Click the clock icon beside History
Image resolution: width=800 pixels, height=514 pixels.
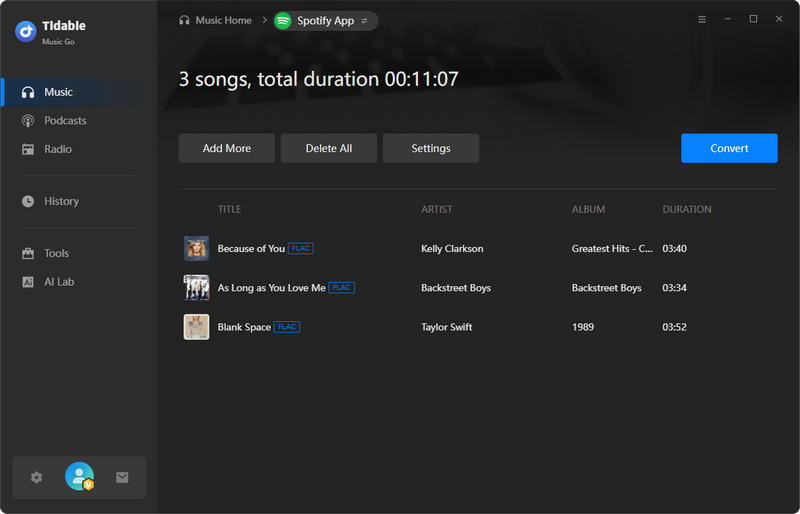pyautogui.click(x=28, y=201)
